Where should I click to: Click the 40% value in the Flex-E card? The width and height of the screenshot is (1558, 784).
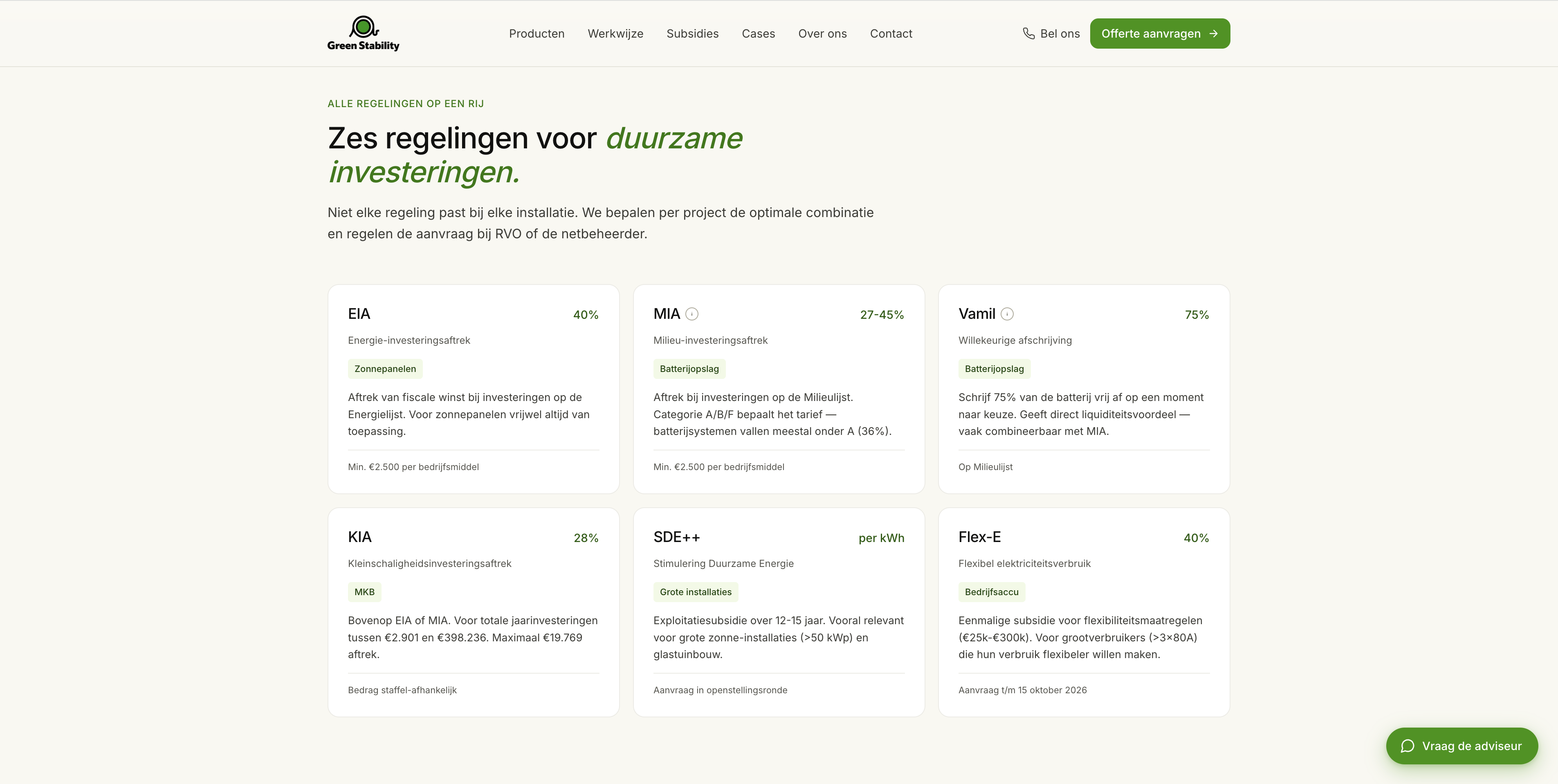[1196, 538]
